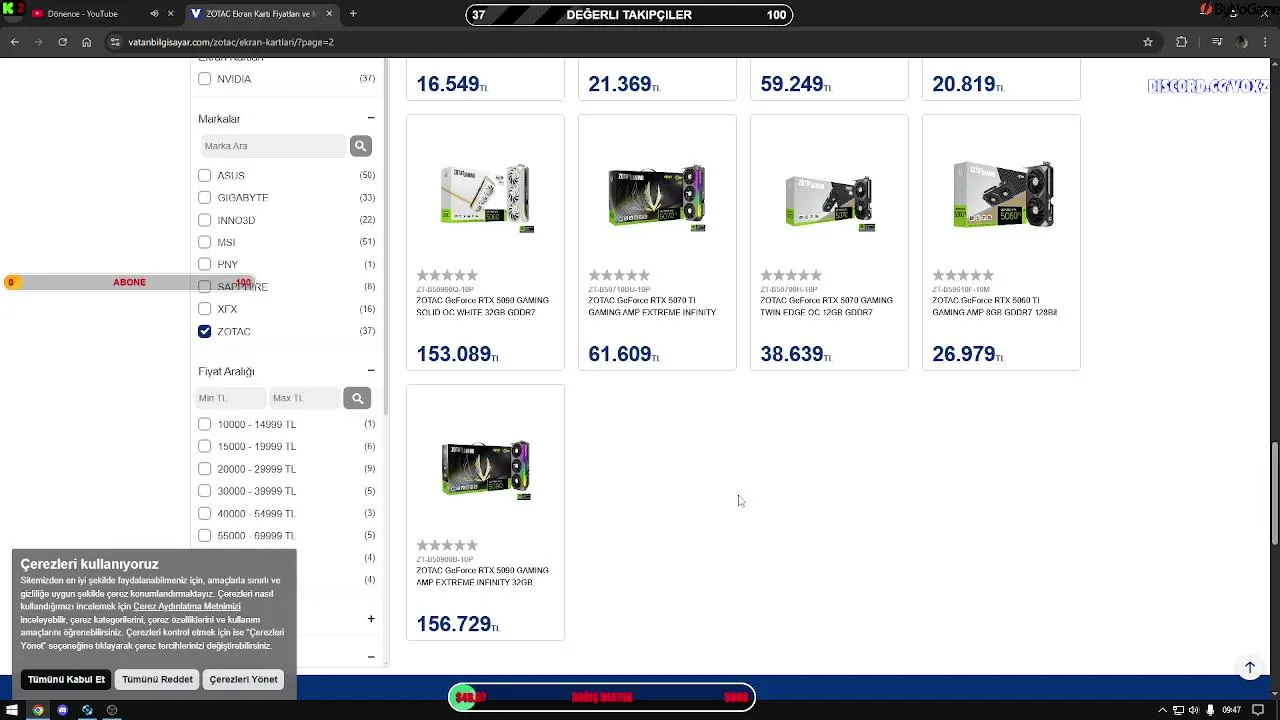
Task: Open the Chrome three-dot menu
Action: [1266, 42]
